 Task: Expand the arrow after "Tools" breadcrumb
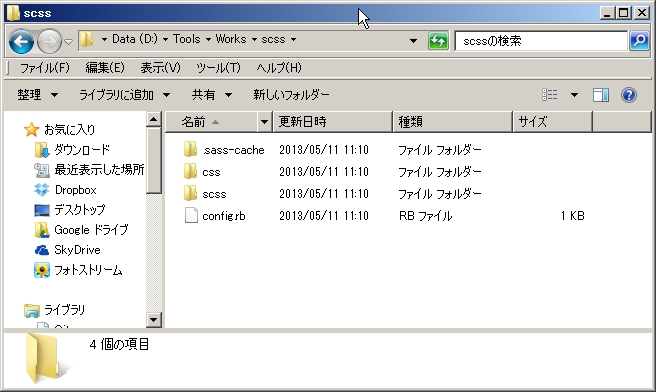208,40
